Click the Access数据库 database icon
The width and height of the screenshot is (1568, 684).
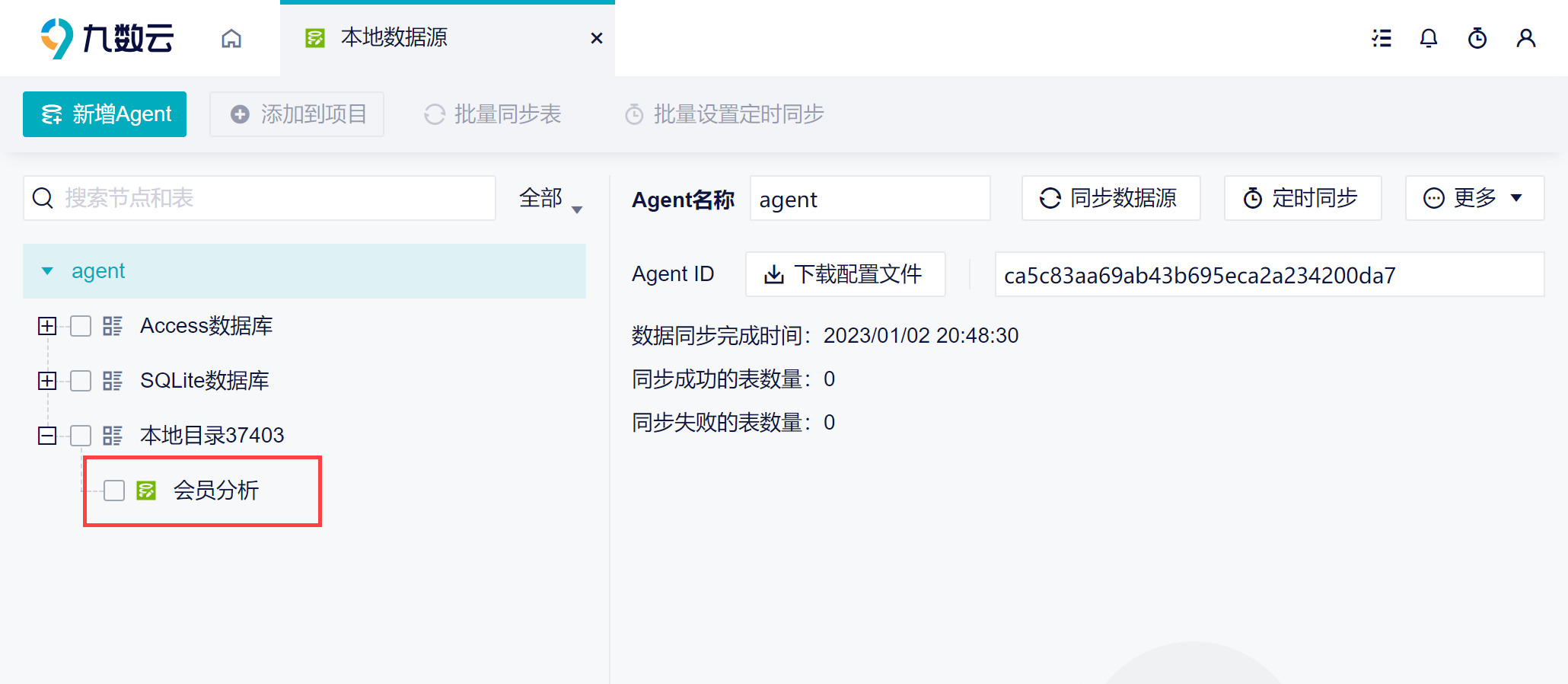coord(113,326)
